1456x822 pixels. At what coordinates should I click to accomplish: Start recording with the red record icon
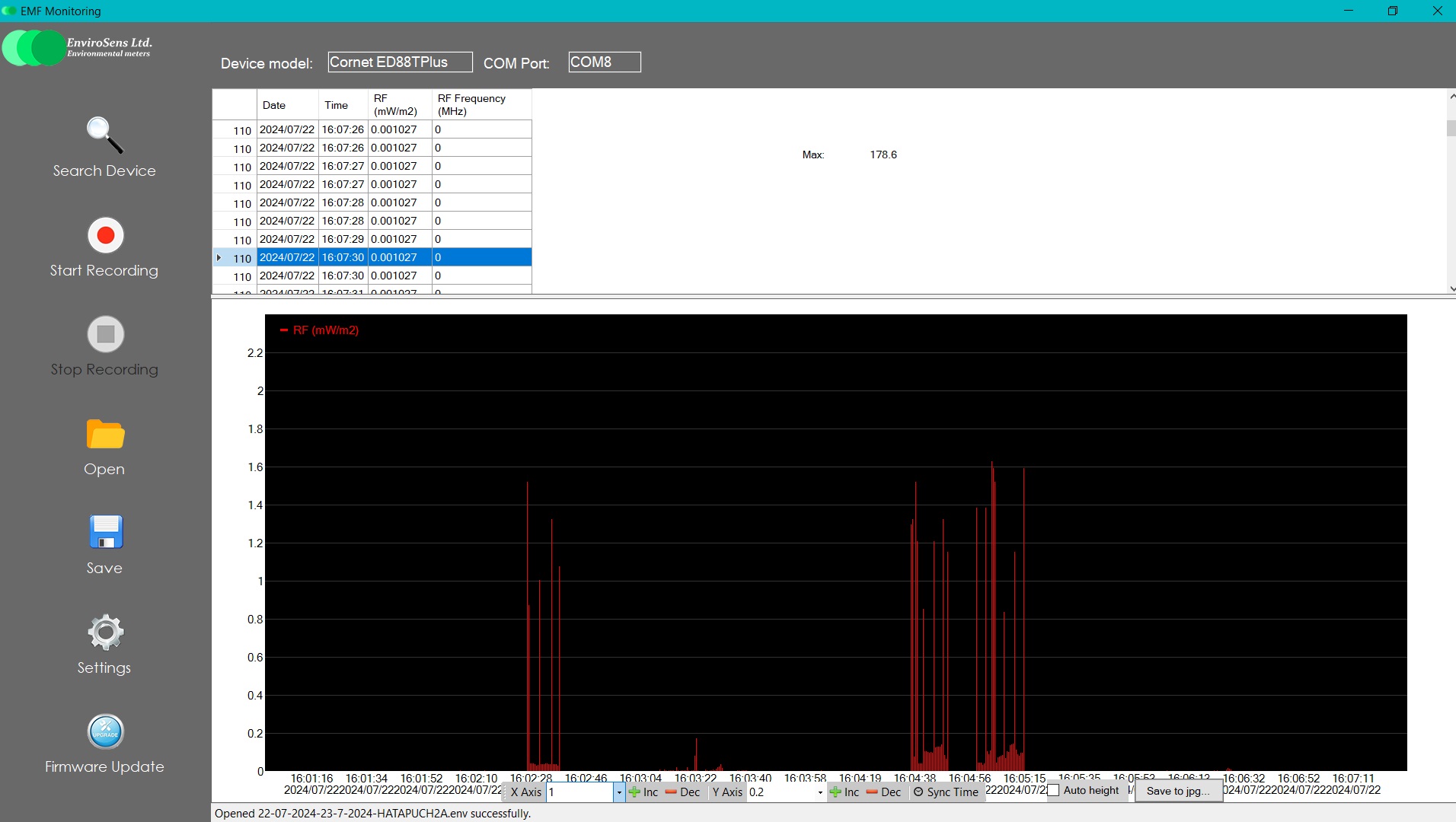pyautogui.click(x=106, y=235)
